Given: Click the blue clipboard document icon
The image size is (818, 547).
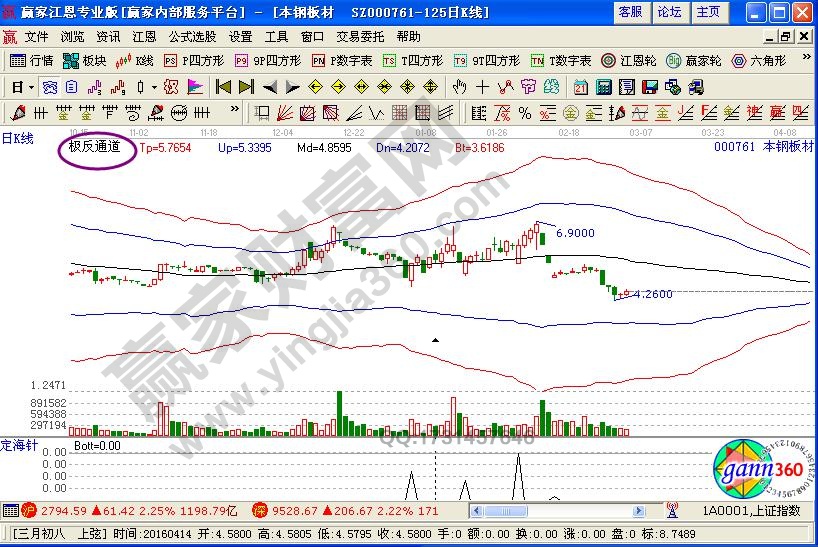Looking at the screenshot, I should [x=72, y=87].
